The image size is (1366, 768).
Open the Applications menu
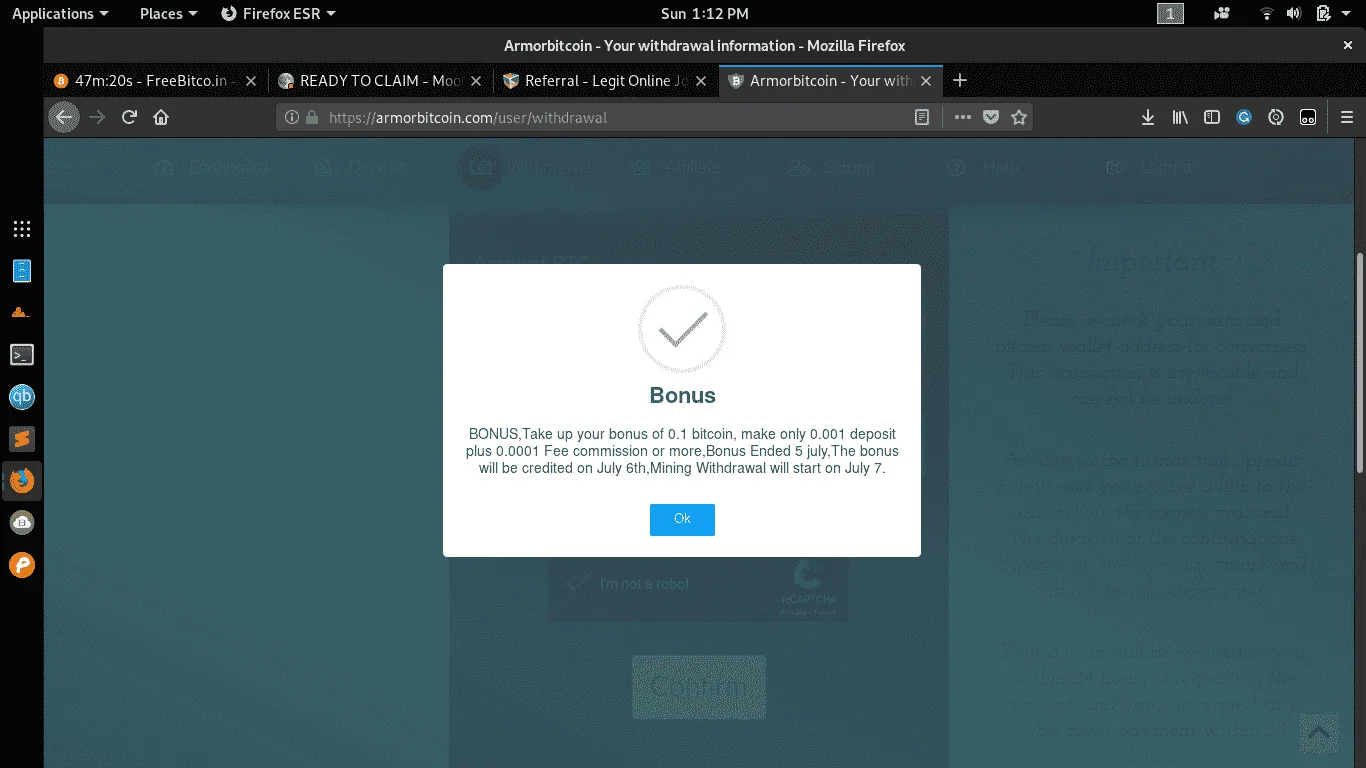[60, 13]
